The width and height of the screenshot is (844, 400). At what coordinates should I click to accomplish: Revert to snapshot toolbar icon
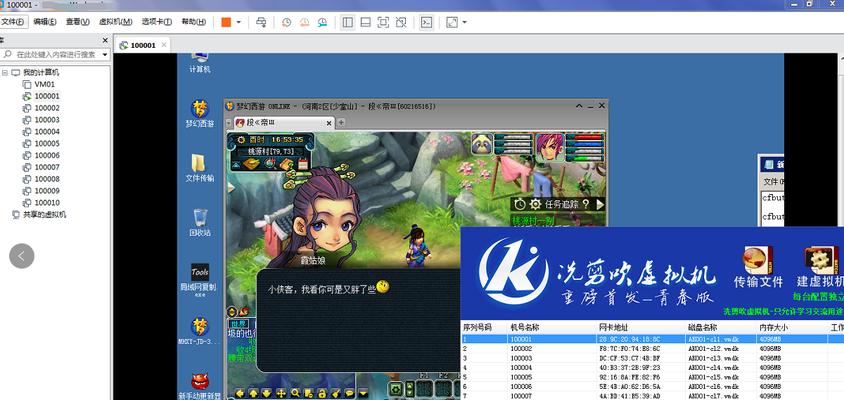(305, 22)
